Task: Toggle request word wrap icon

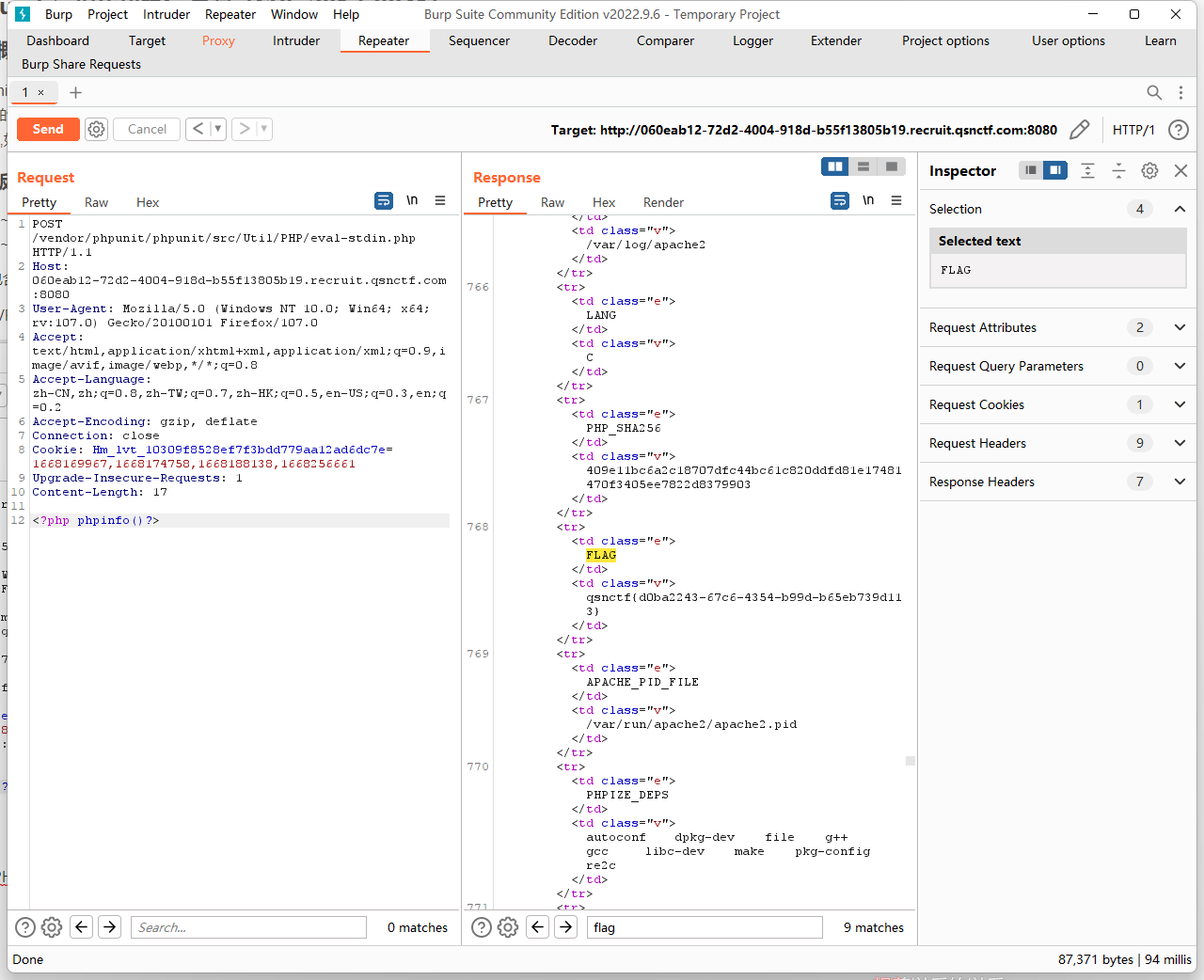Action: [384, 200]
